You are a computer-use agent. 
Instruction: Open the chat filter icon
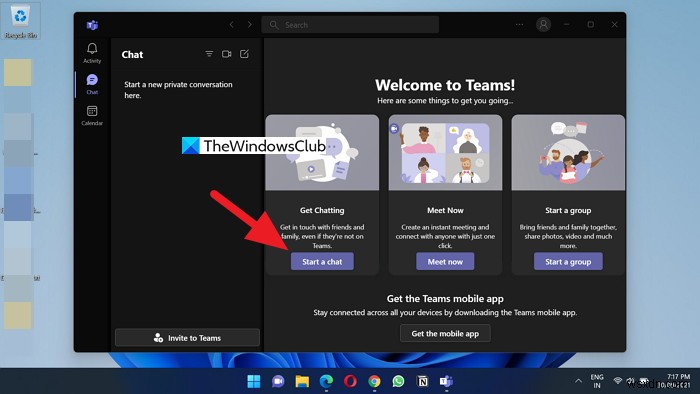pyautogui.click(x=209, y=54)
